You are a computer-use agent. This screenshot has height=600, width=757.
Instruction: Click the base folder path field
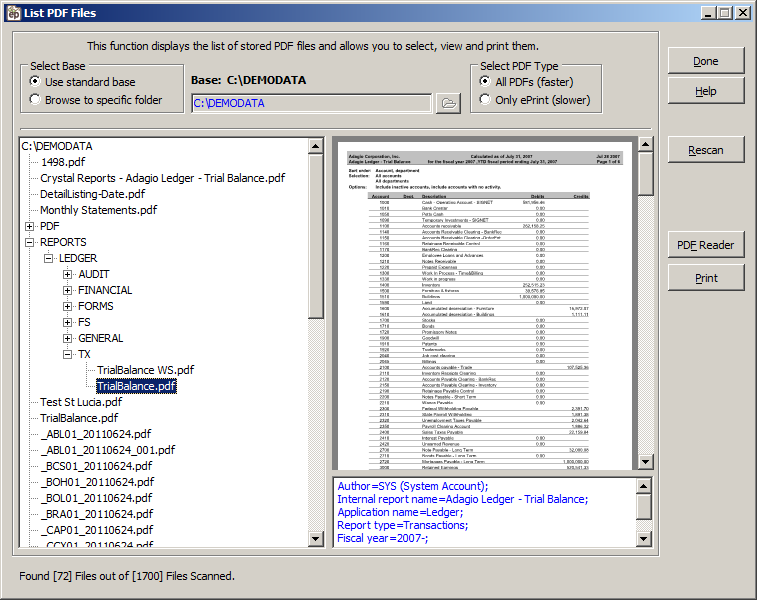(311, 103)
